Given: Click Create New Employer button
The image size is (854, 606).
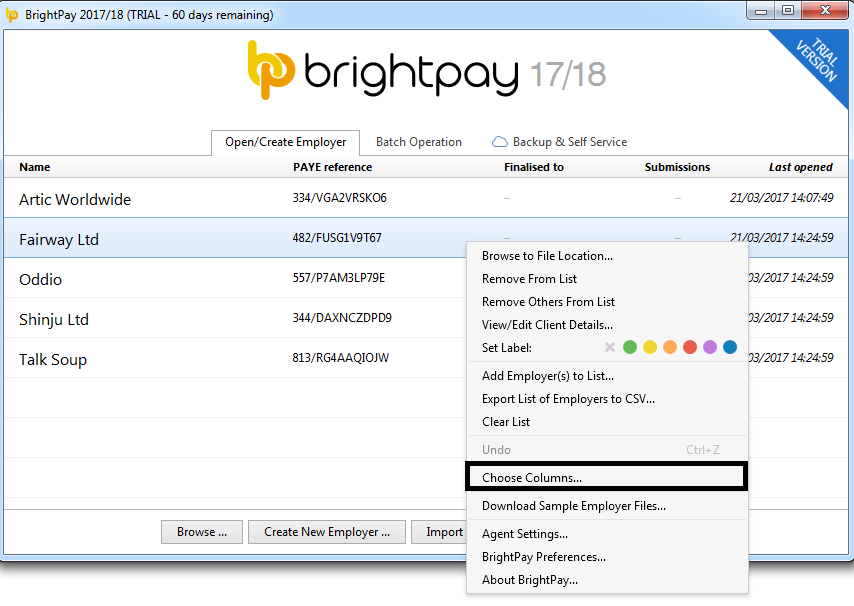Looking at the screenshot, I should pyautogui.click(x=327, y=532).
